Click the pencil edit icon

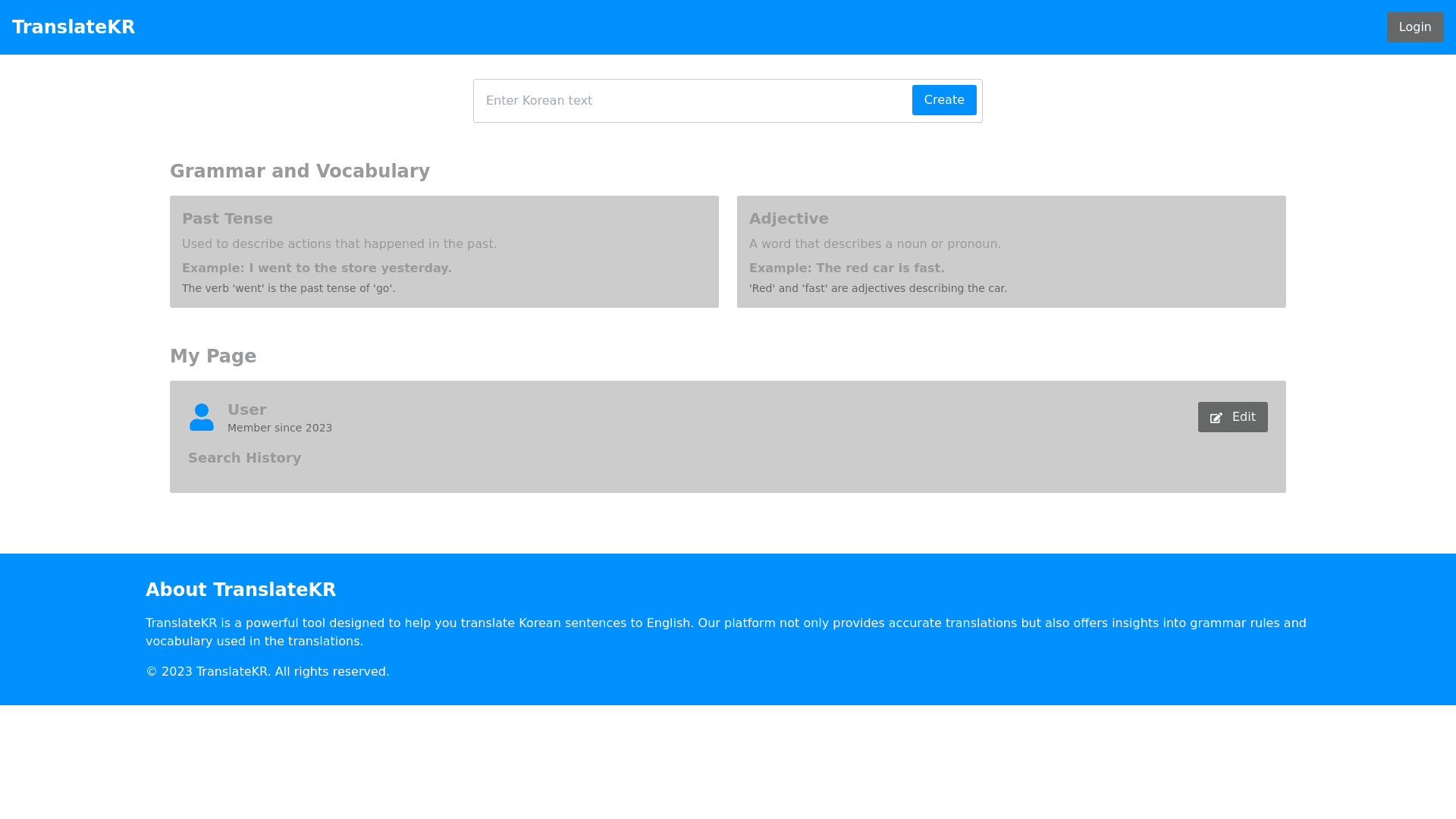1216,418
